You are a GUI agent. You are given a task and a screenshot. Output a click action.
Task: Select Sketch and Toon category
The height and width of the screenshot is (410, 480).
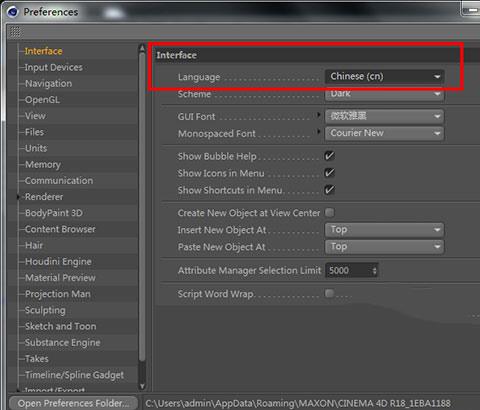61,326
